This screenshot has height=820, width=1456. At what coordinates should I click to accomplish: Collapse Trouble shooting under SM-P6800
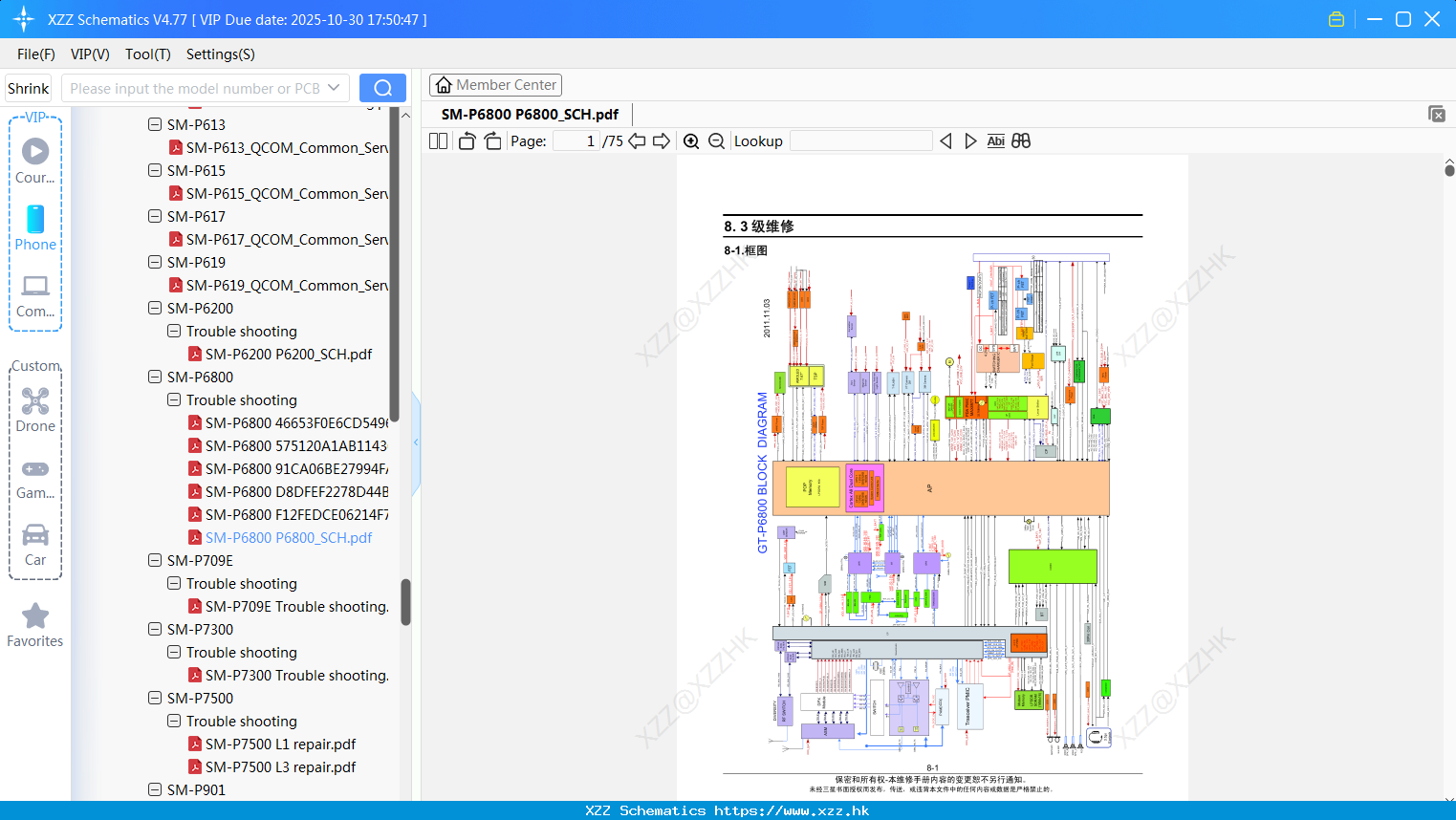click(x=174, y=399)
